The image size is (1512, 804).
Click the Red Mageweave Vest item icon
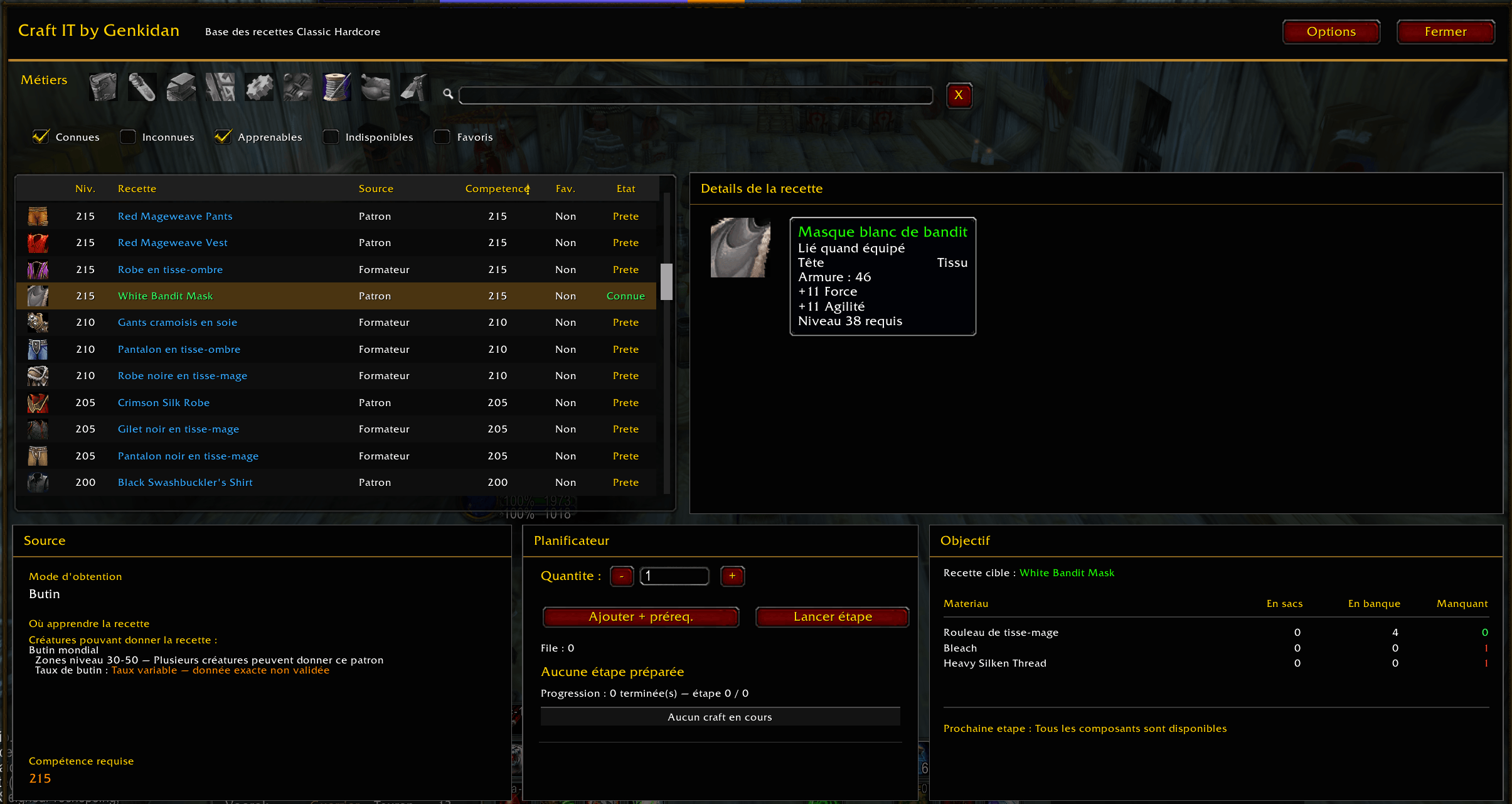pos(38,243)
